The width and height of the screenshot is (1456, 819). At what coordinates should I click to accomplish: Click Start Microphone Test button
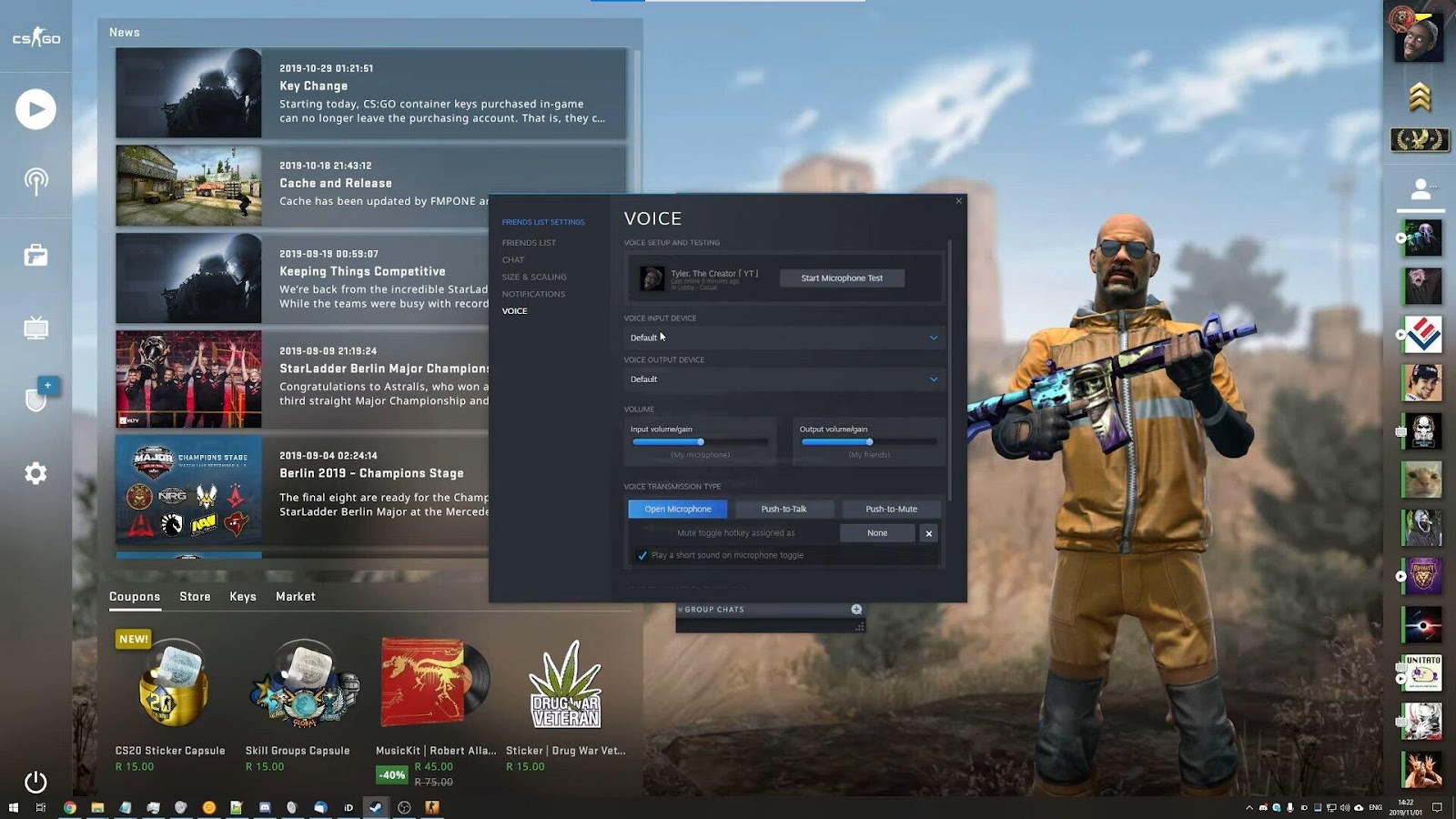pos(842,278)
